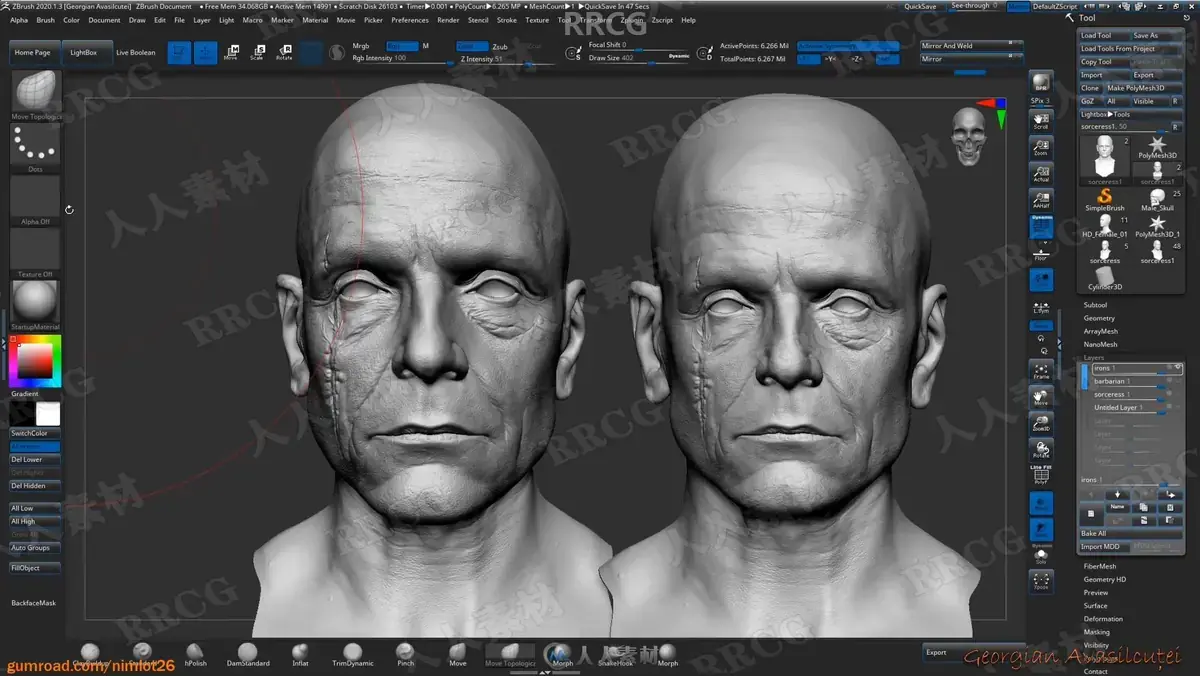The width and height of the screenshot is (1200, 676).
Task: Click the BPR render icon
Action: [1041, 84]
